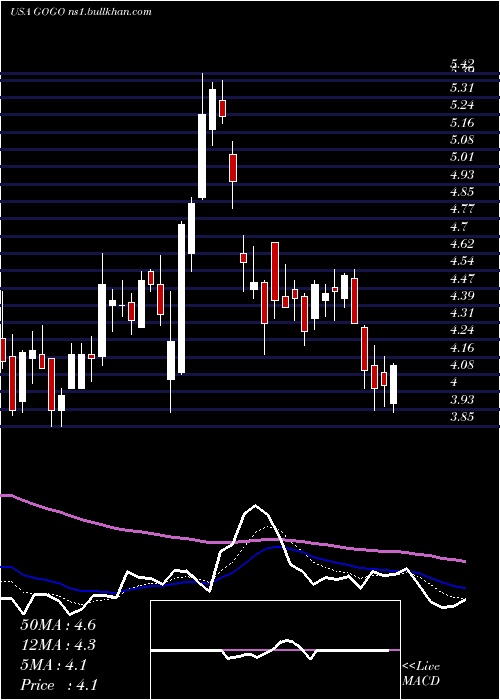Click the Price : 4.1 readout

(x=59, y=685)
